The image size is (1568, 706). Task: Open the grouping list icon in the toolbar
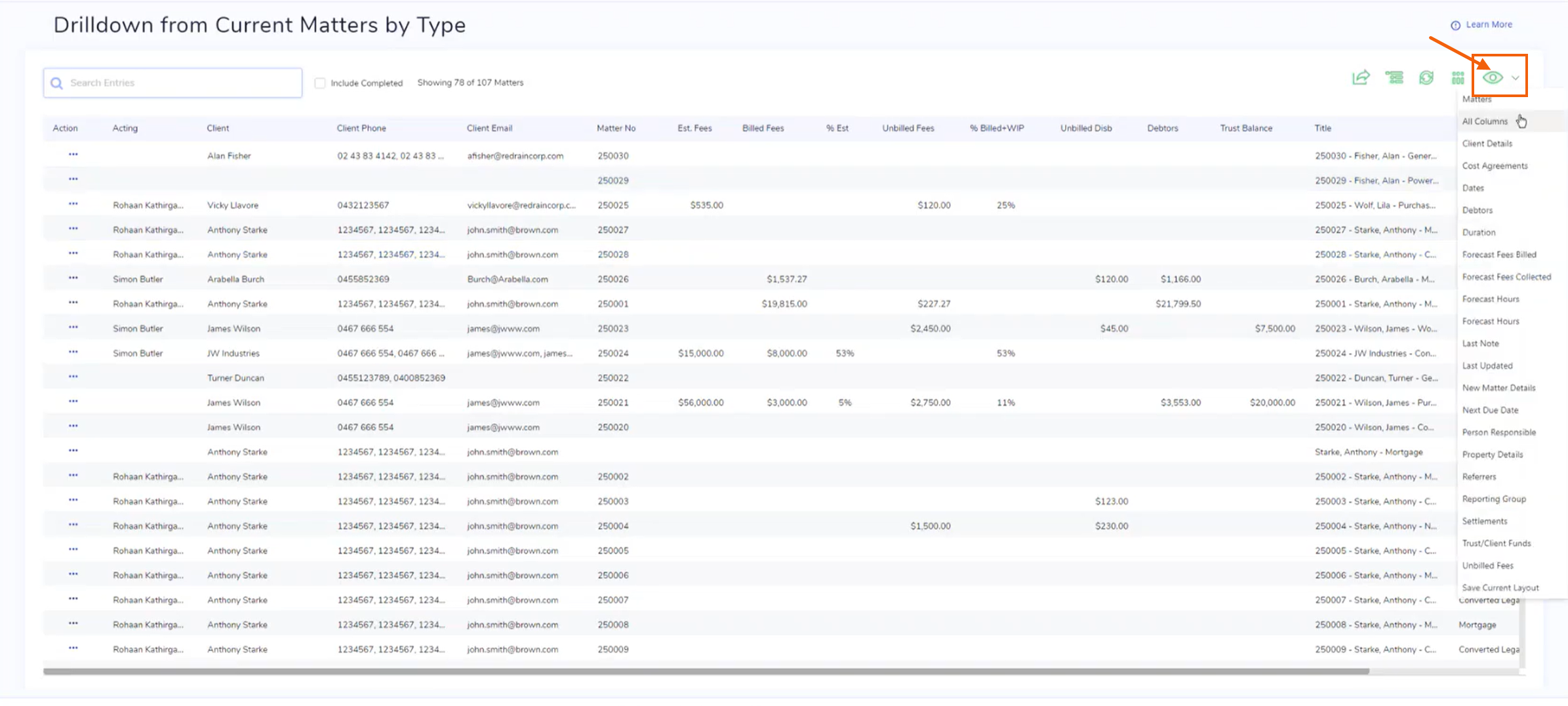pos(1394,78)
